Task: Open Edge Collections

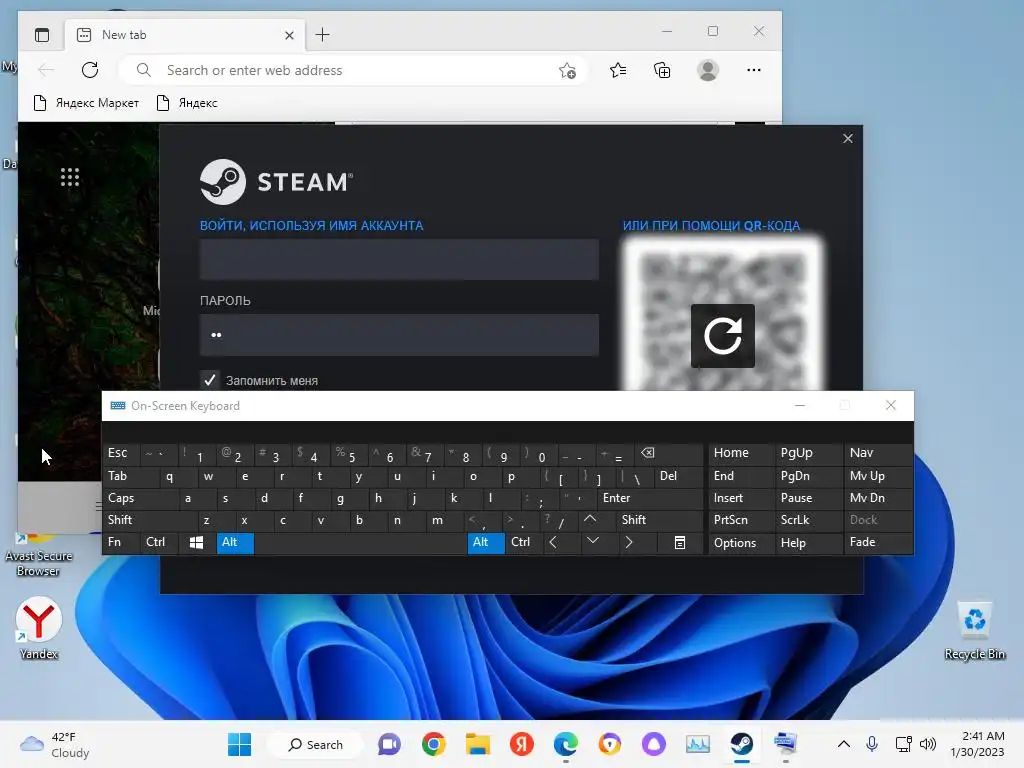Action: click(x=662, y=70)
